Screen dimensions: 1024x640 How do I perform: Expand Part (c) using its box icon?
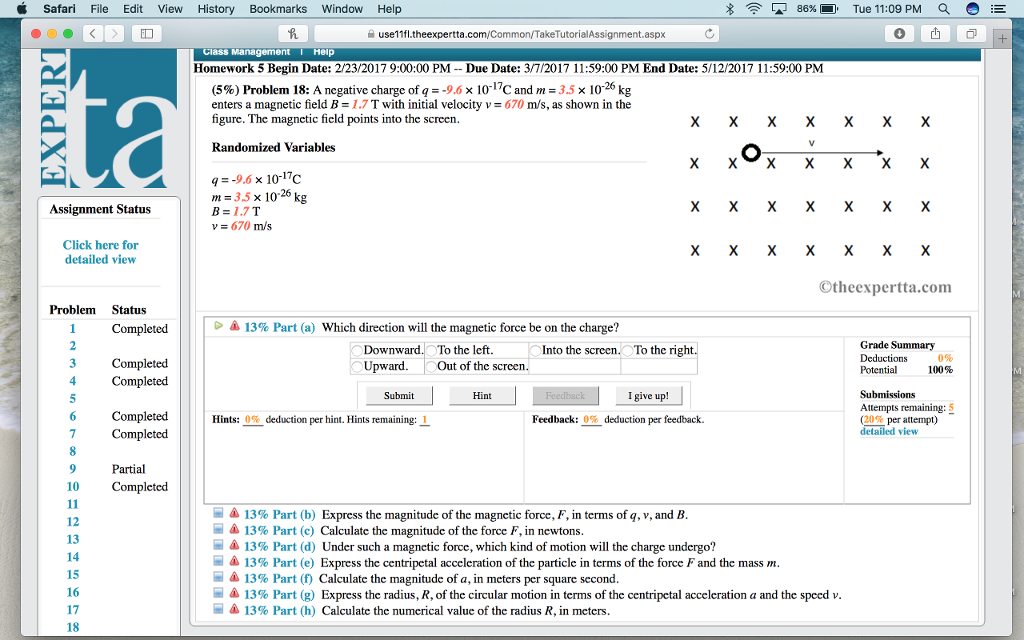218,529
